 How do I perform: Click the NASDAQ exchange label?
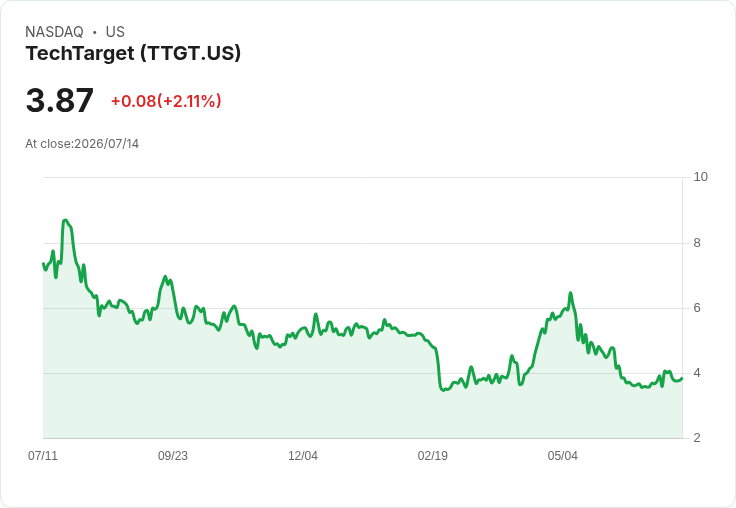pyautogui.click(x=54, y=32)
